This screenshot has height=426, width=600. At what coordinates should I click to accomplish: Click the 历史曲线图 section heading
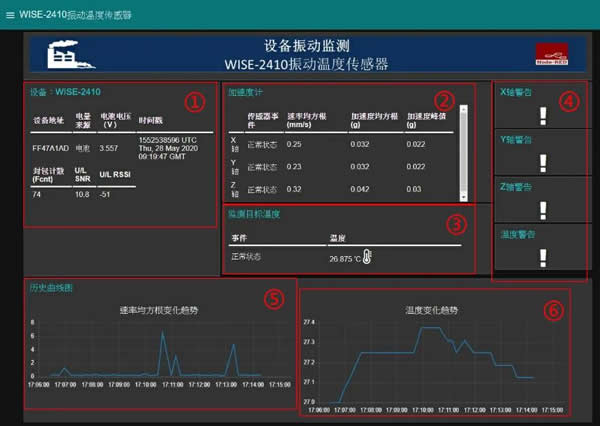coord(51,288)
